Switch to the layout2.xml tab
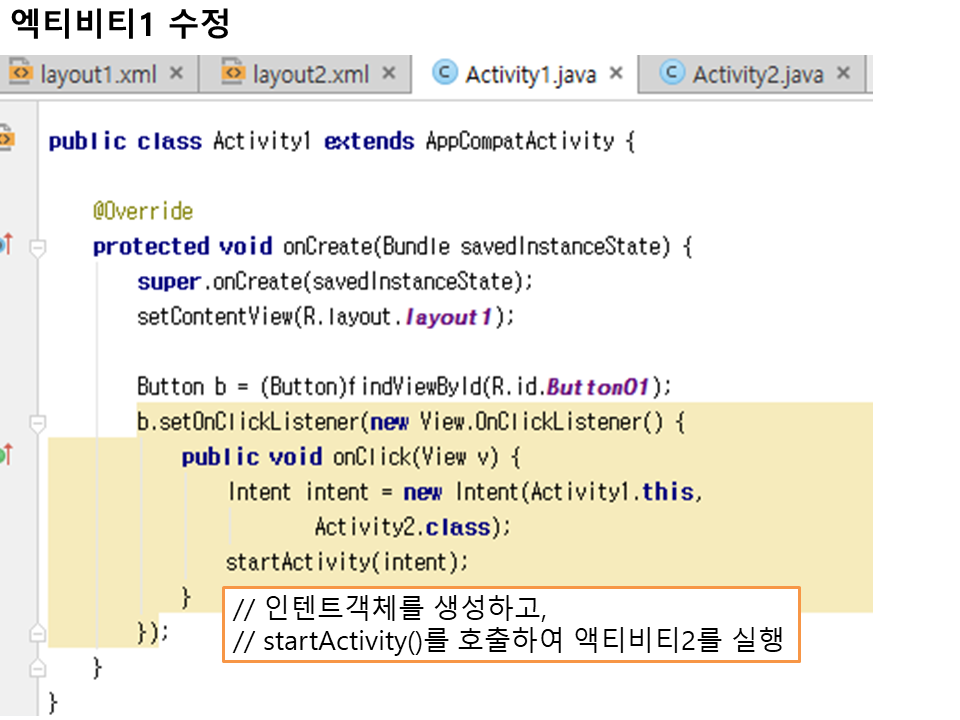 click(310, 74)
